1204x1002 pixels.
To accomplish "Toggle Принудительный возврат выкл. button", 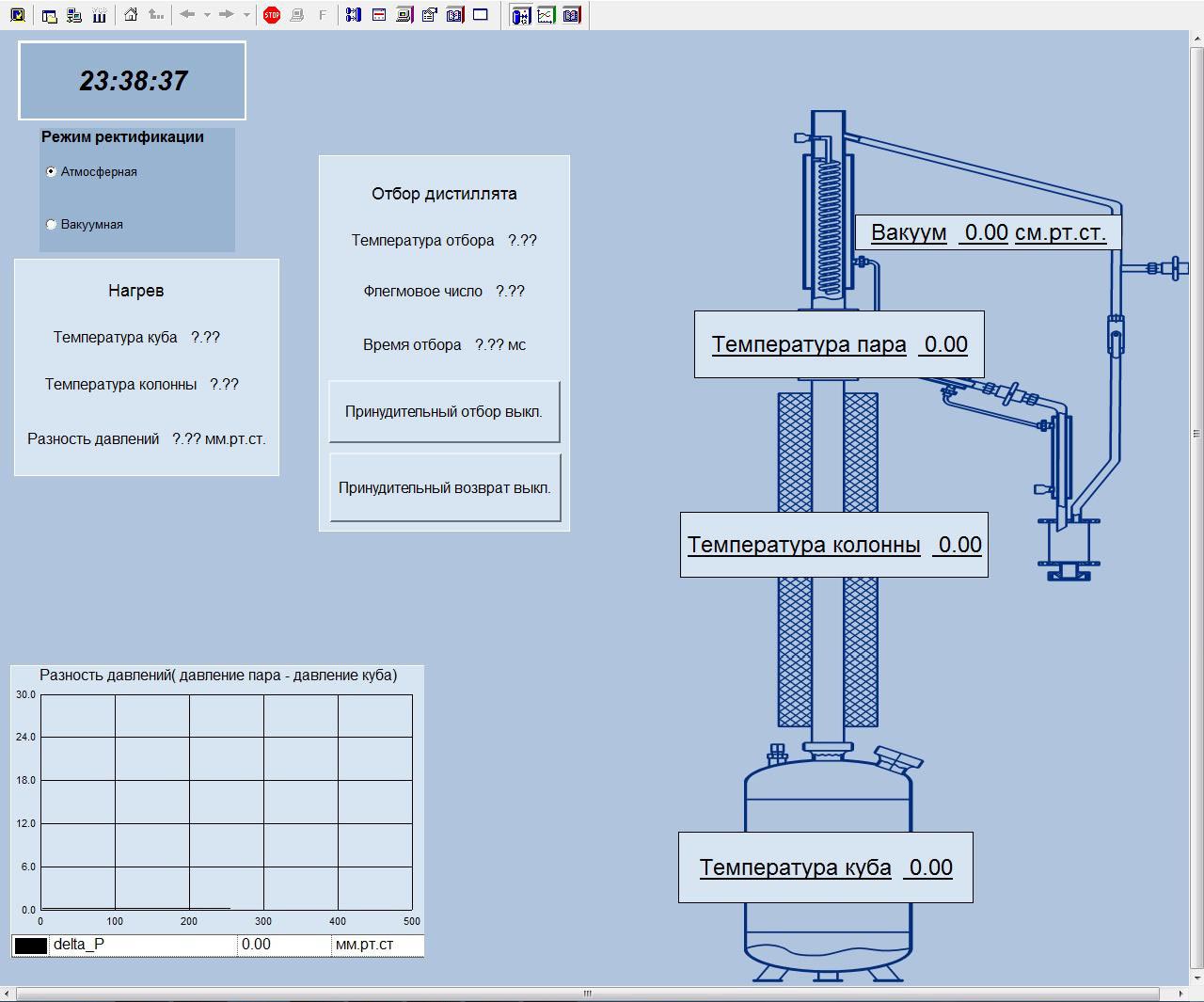I will 445,488.
